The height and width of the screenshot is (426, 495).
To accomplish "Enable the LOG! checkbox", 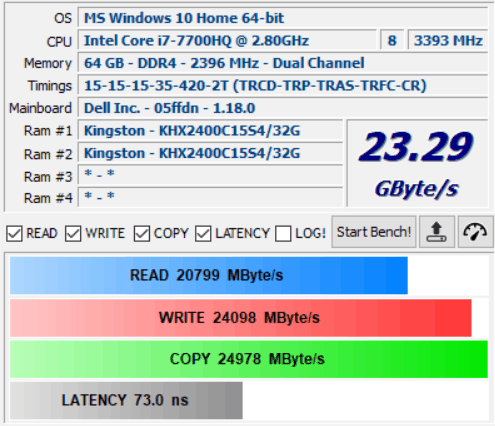I will click(283, 233).
